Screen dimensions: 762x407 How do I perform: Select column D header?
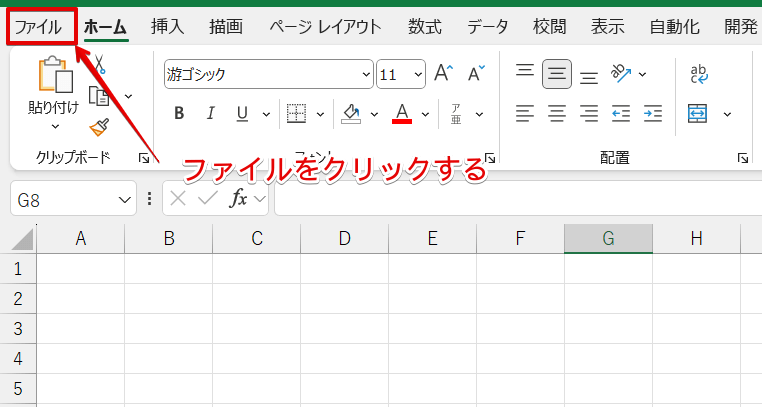click(345, 238)
